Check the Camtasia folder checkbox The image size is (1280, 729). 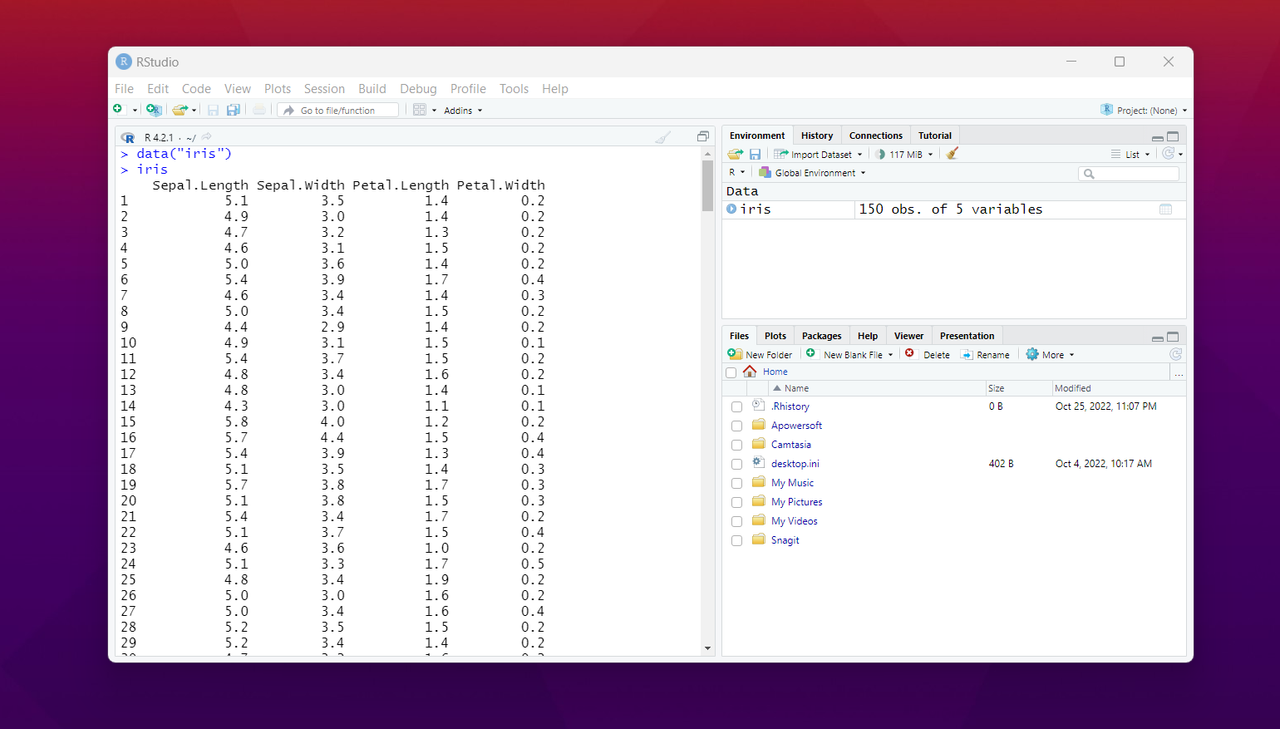coord(737,445)
